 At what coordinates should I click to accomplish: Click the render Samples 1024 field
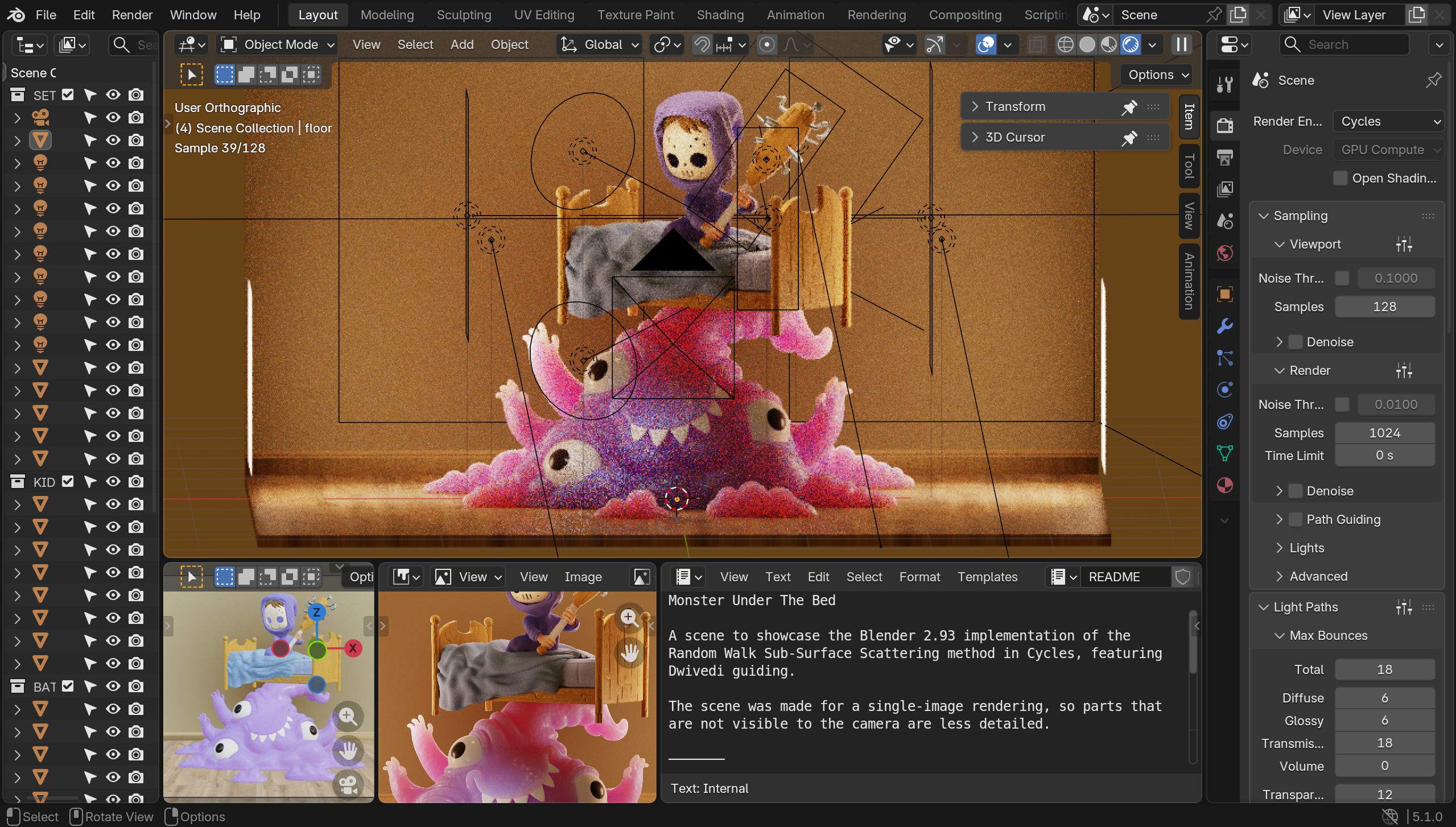click(x=1384, y=433)
